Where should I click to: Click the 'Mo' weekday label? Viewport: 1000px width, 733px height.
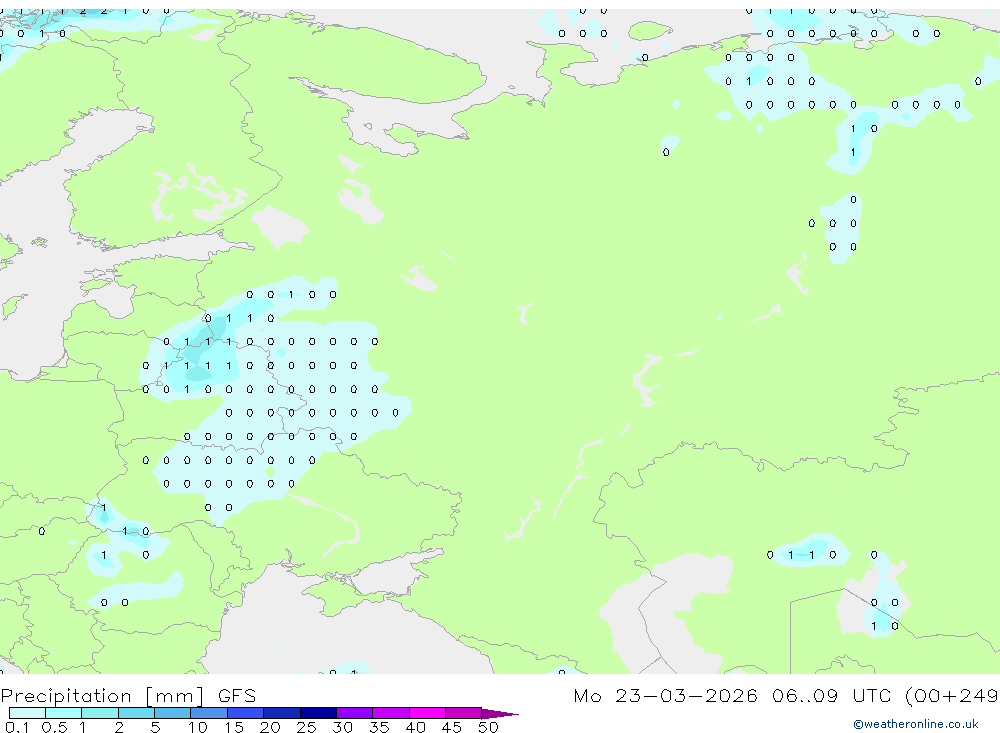[x=587, y=695]
